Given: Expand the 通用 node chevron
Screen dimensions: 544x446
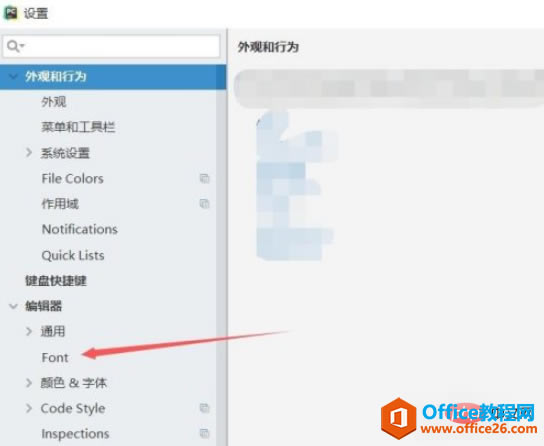Looking at the screenshot, I should [29, 332].
